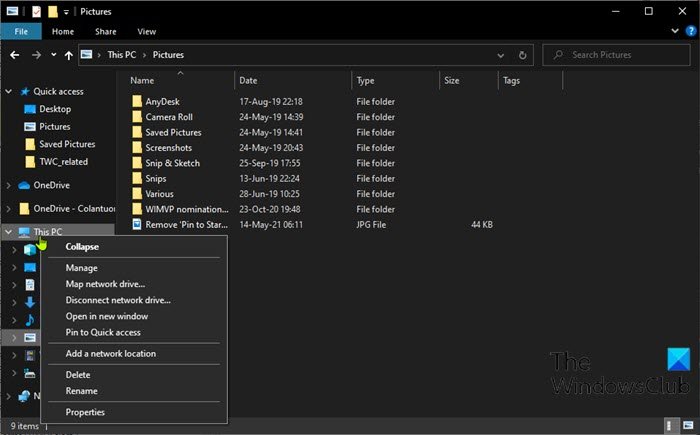The width and height of the screenshot is (700, 435).
Task: Select TWC_related in the navigation pane
Action: coord(63,162)
